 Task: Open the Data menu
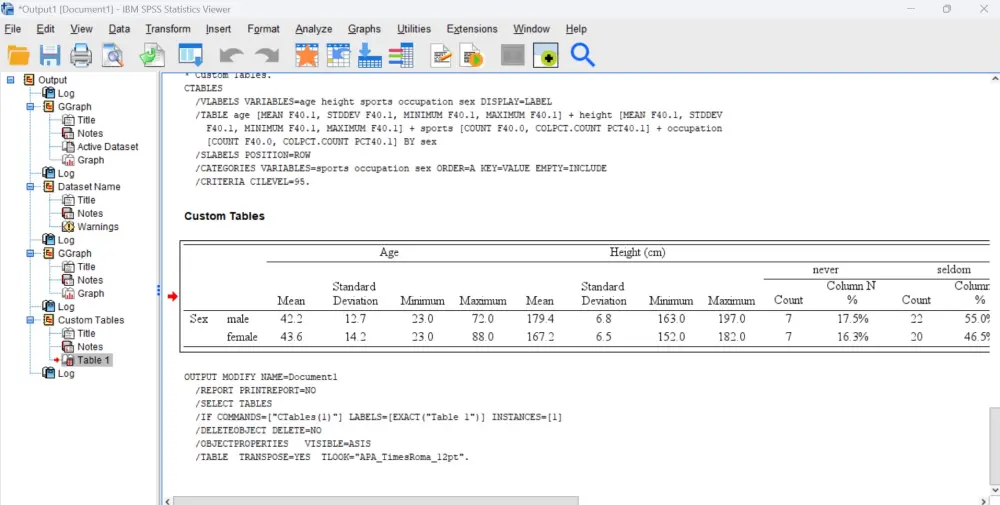(x=119, y=29)
